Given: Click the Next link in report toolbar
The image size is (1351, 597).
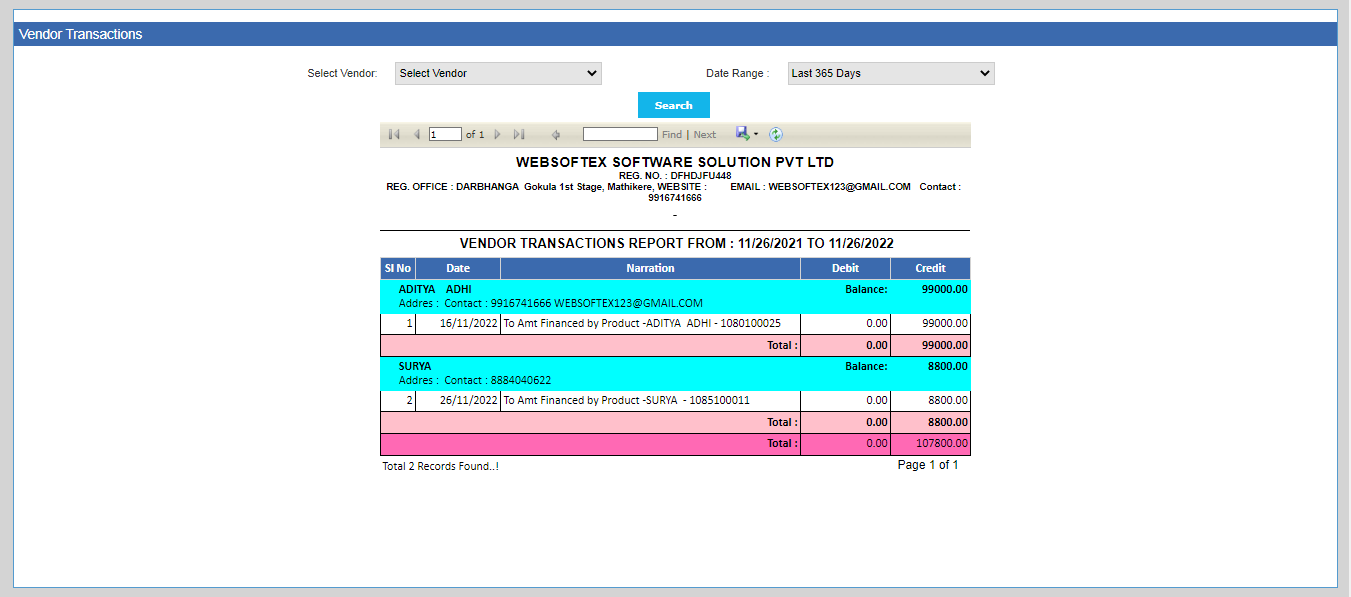Looking at the screenshot, I should point(705,134).
